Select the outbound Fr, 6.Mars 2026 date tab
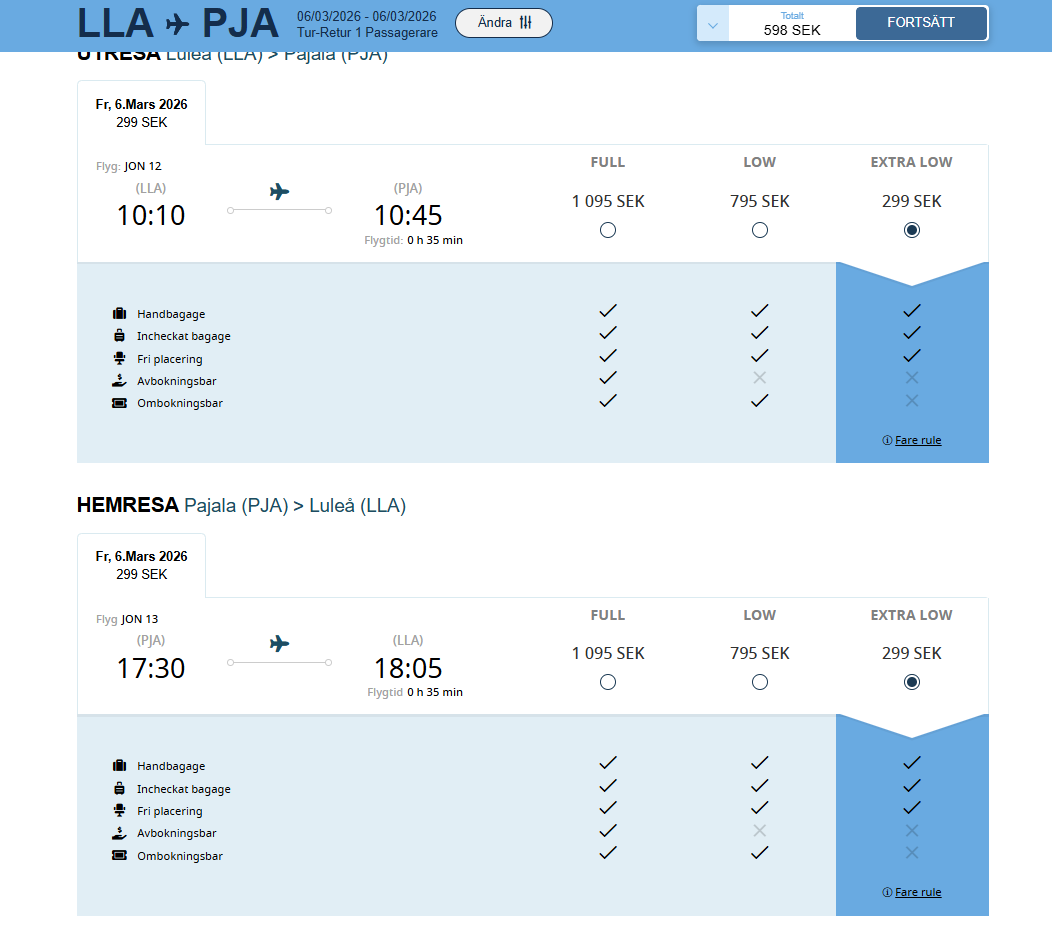Screen dimensions: 1052x927 pyautogui.click(x=141, y=113)
